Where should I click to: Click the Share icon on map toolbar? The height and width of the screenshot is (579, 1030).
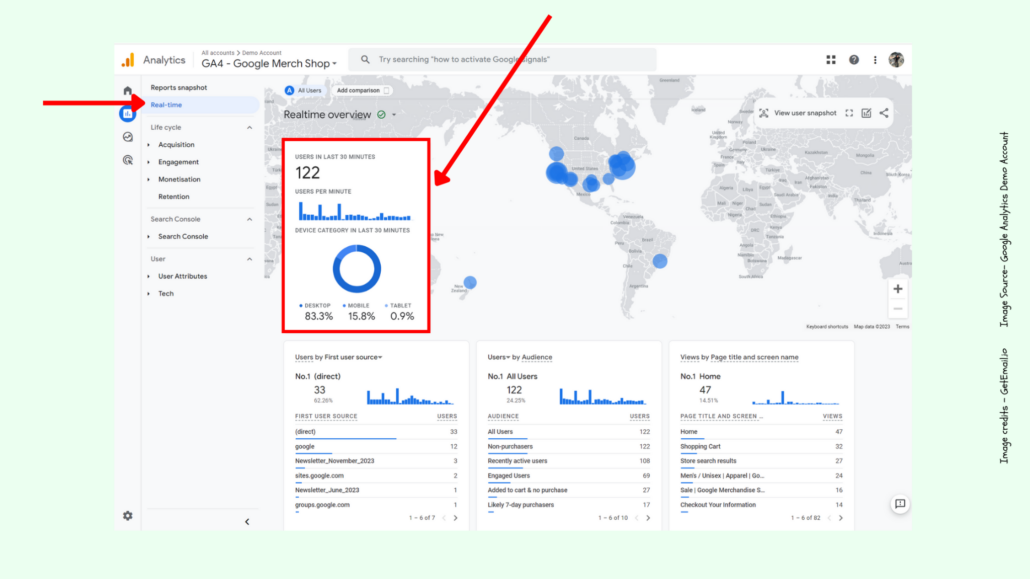(884, 113)
